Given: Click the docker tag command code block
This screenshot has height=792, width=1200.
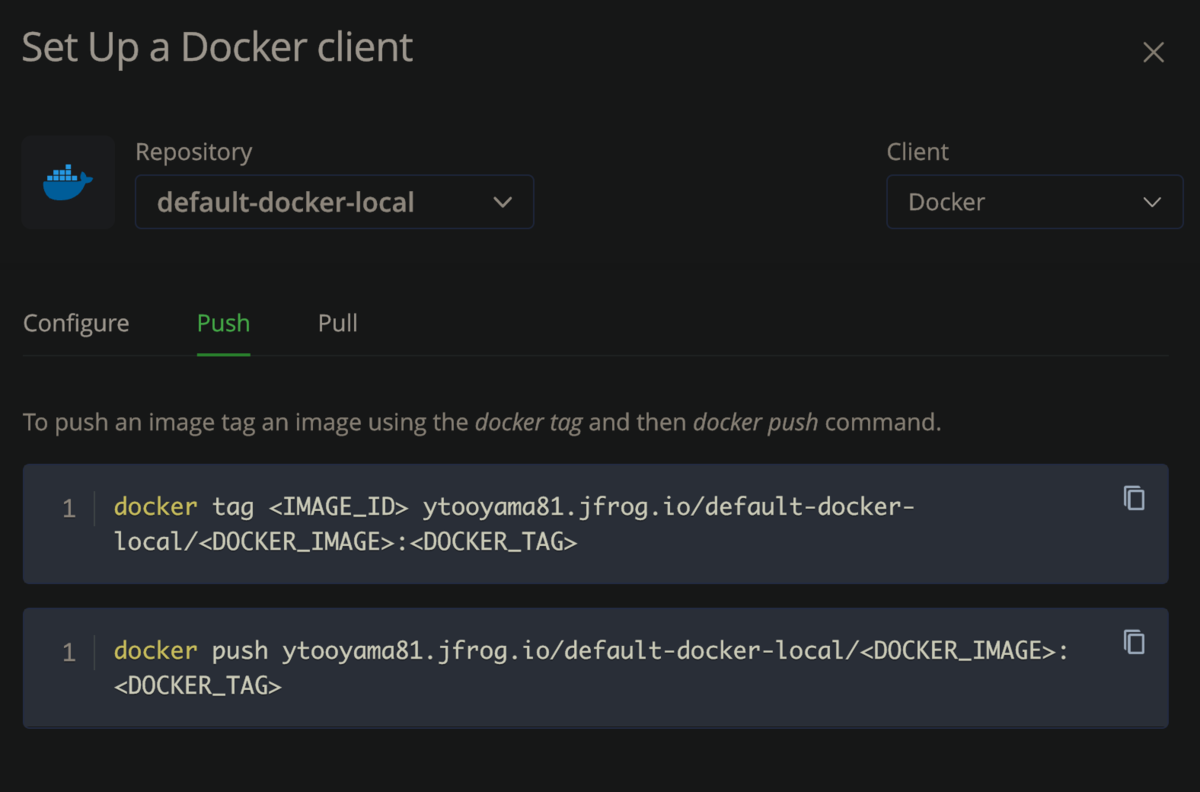Looking at the screenshot, I should pos(595,524).
